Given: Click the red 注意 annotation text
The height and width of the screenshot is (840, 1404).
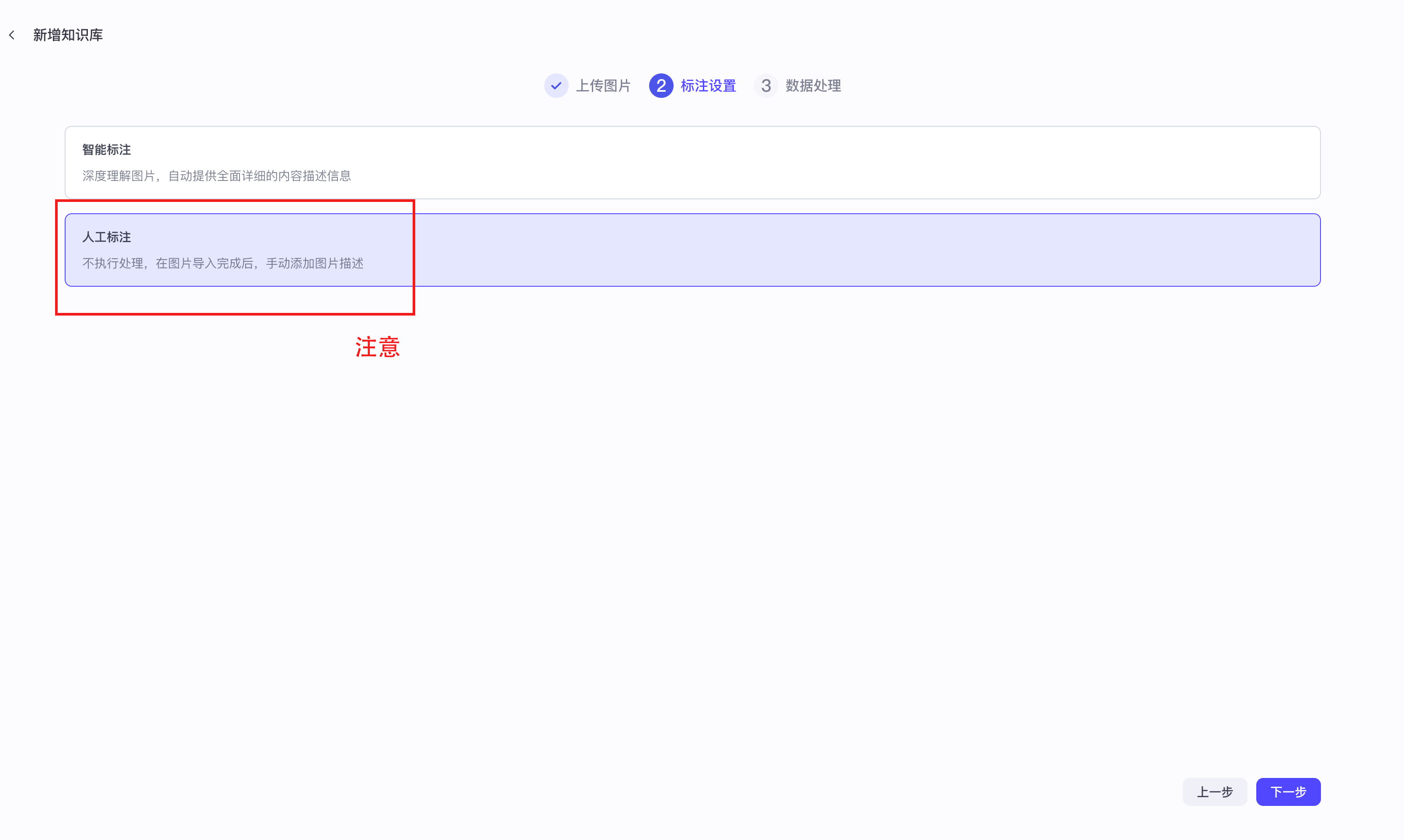Looking at the screenshot, I should (378, 347).
